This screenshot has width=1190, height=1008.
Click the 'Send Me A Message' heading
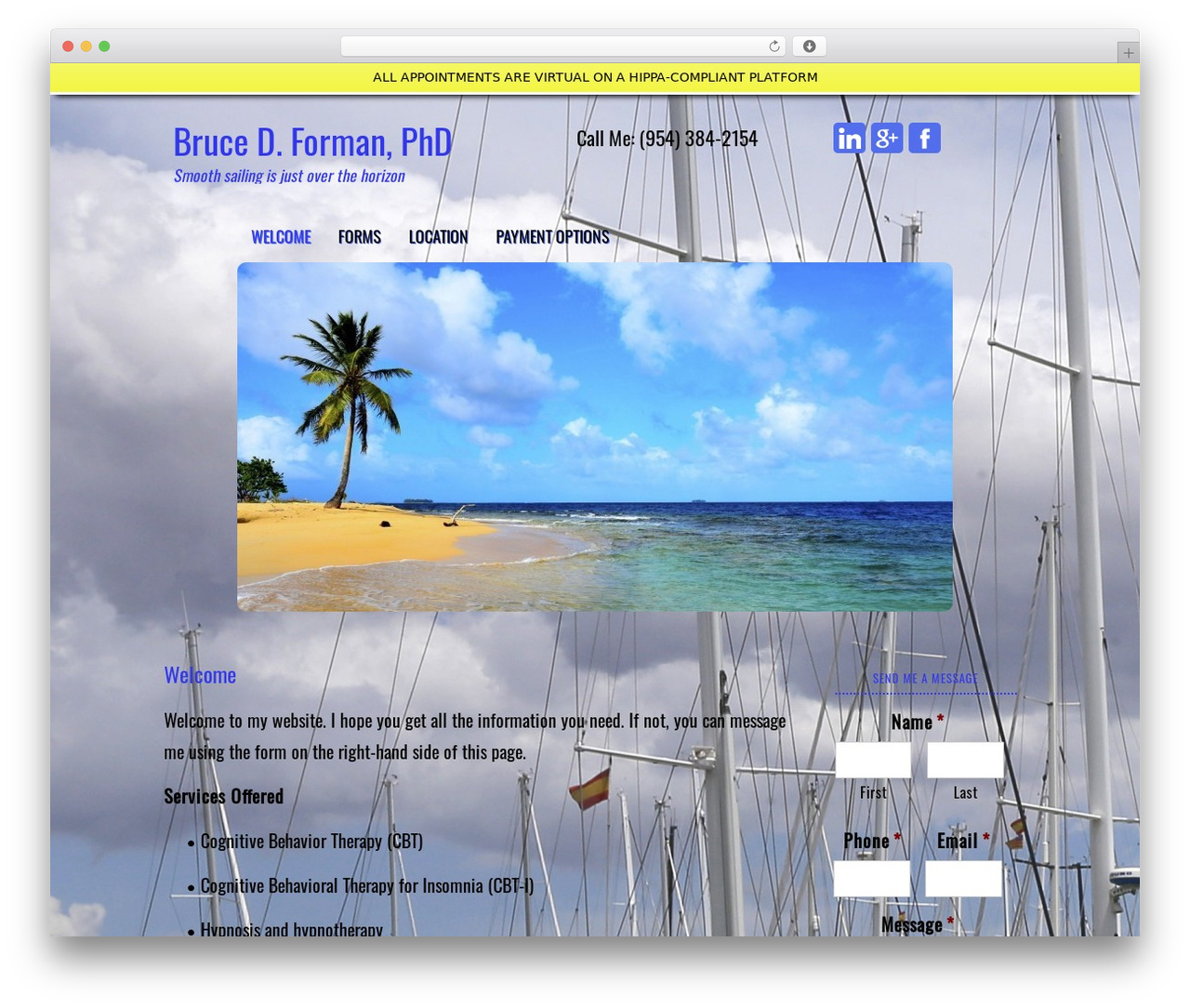(x=925, y=678)
